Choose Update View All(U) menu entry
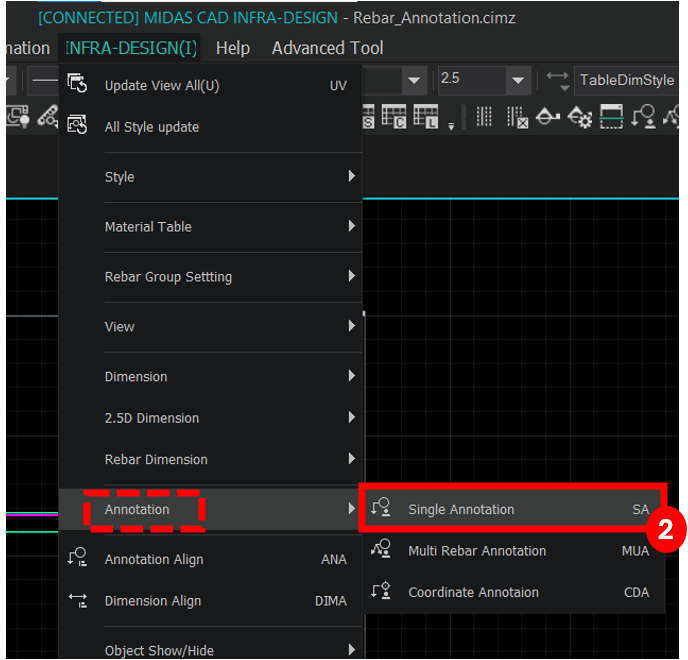 point(210,85)
